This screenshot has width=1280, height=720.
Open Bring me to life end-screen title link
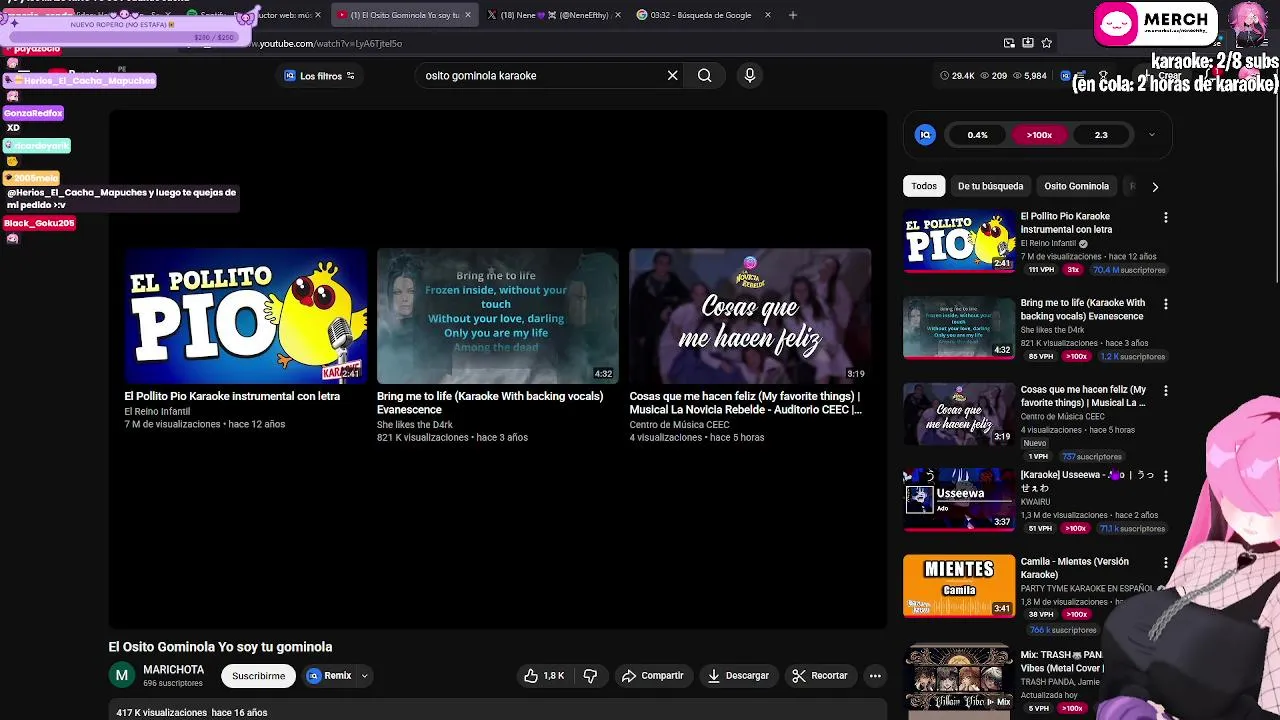pyautogui.click(x=490, y=403)
